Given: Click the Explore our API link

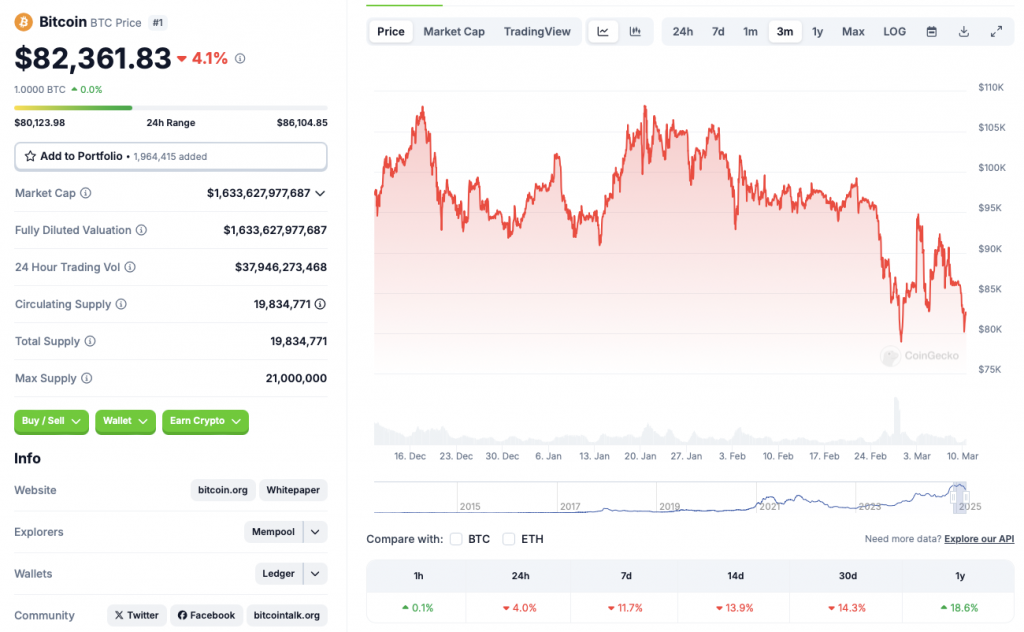Looking at the screenshot, I should pyautogui.click(x=979, y=539).
